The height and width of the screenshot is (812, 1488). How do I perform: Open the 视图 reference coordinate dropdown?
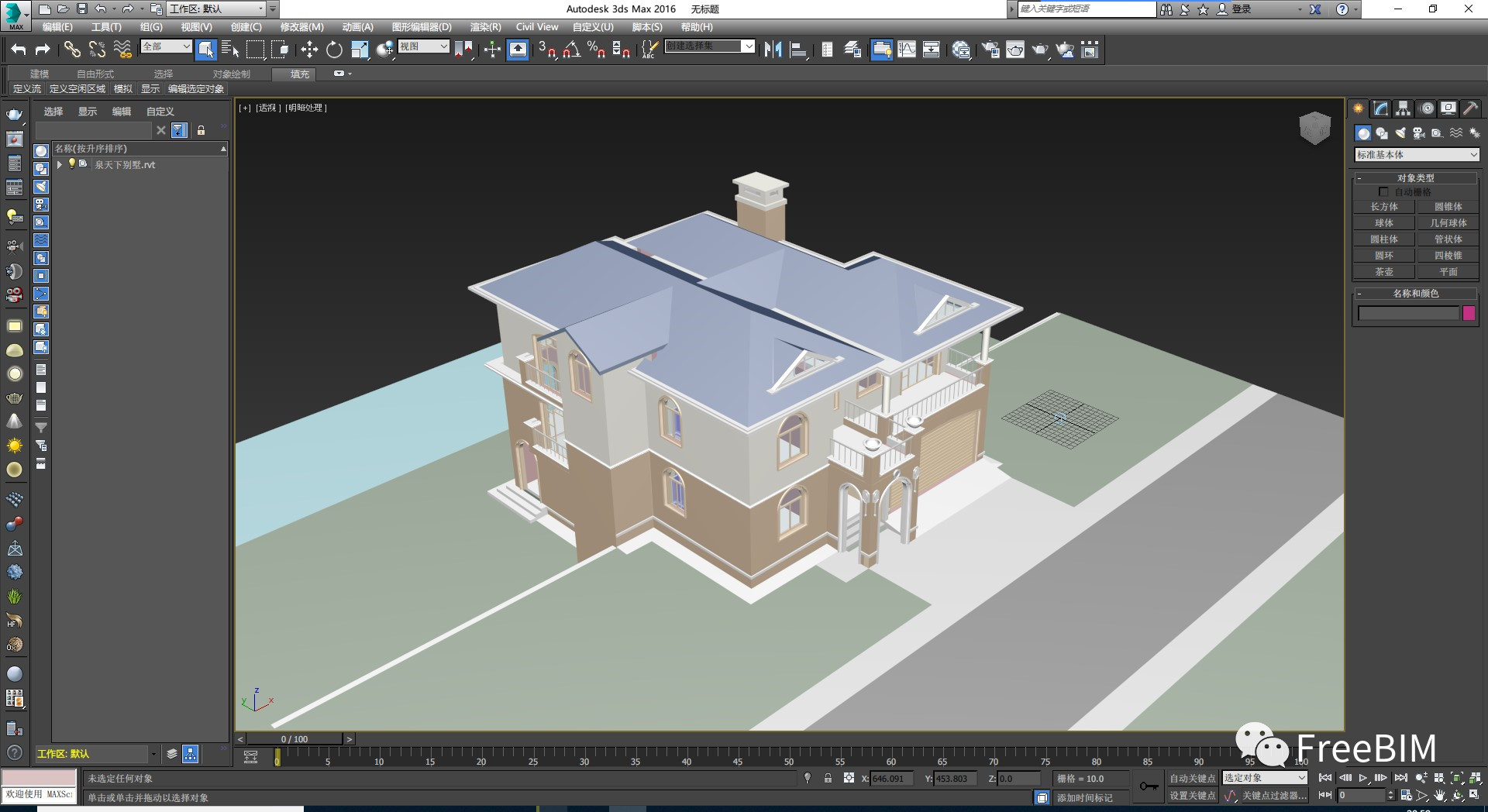423,46
